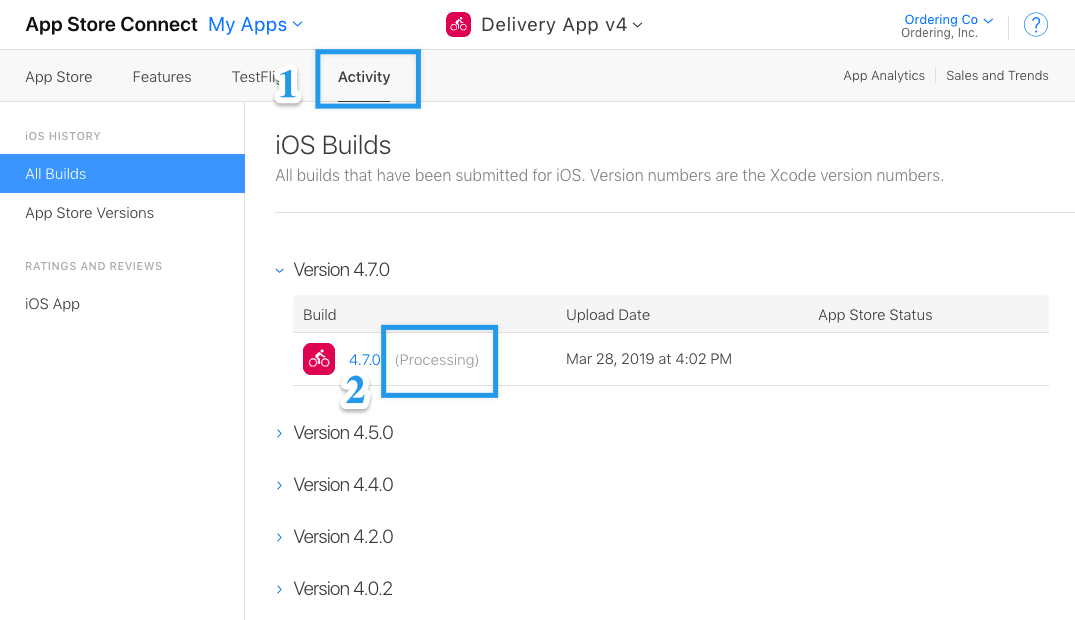This screenshot has height=620, width=1075.
Task: Collapse the Version 4.7.0 section
Action: (x=279, y=270)
